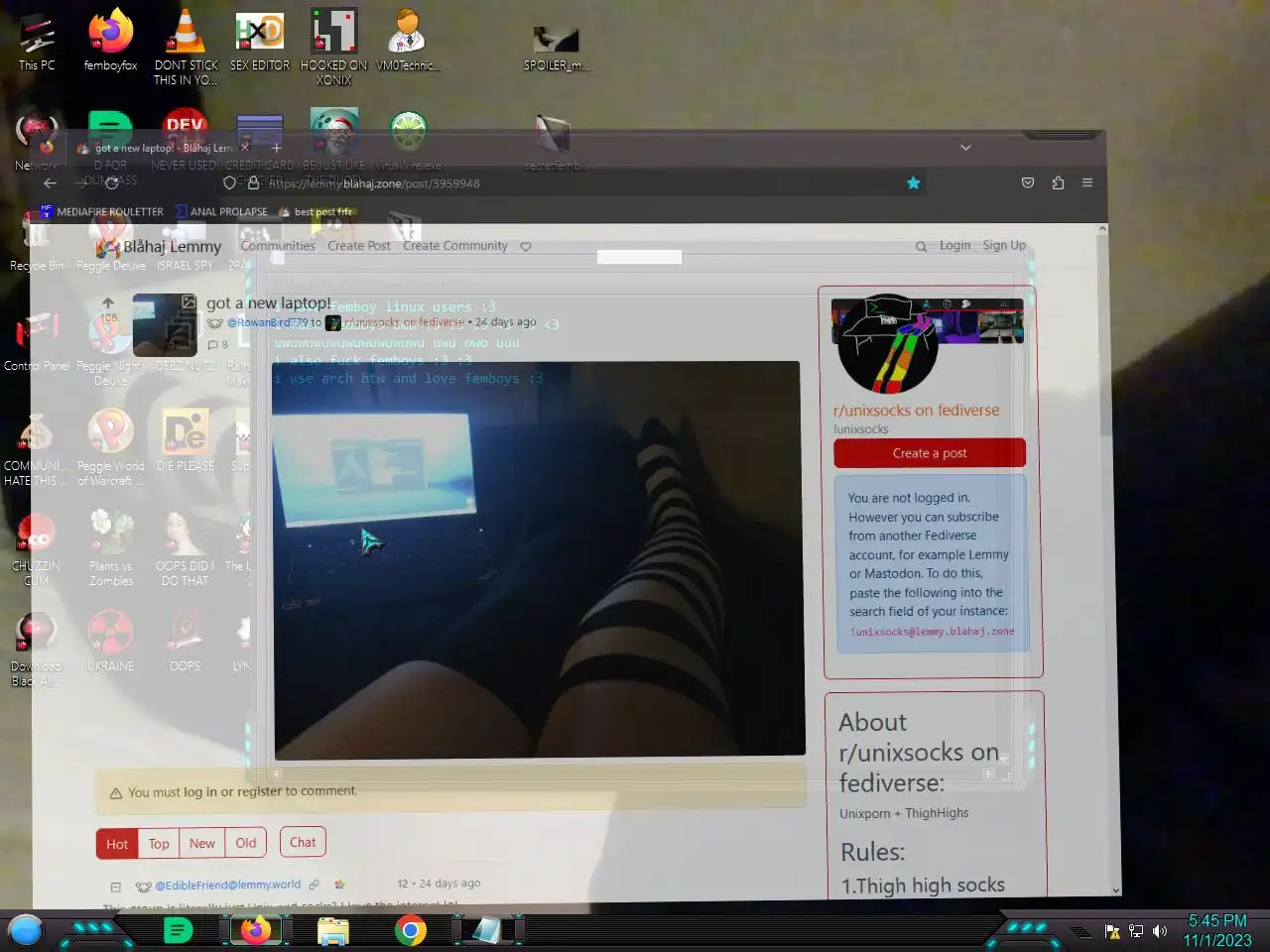Upvote the post with the up arrow

pos(108,302)
